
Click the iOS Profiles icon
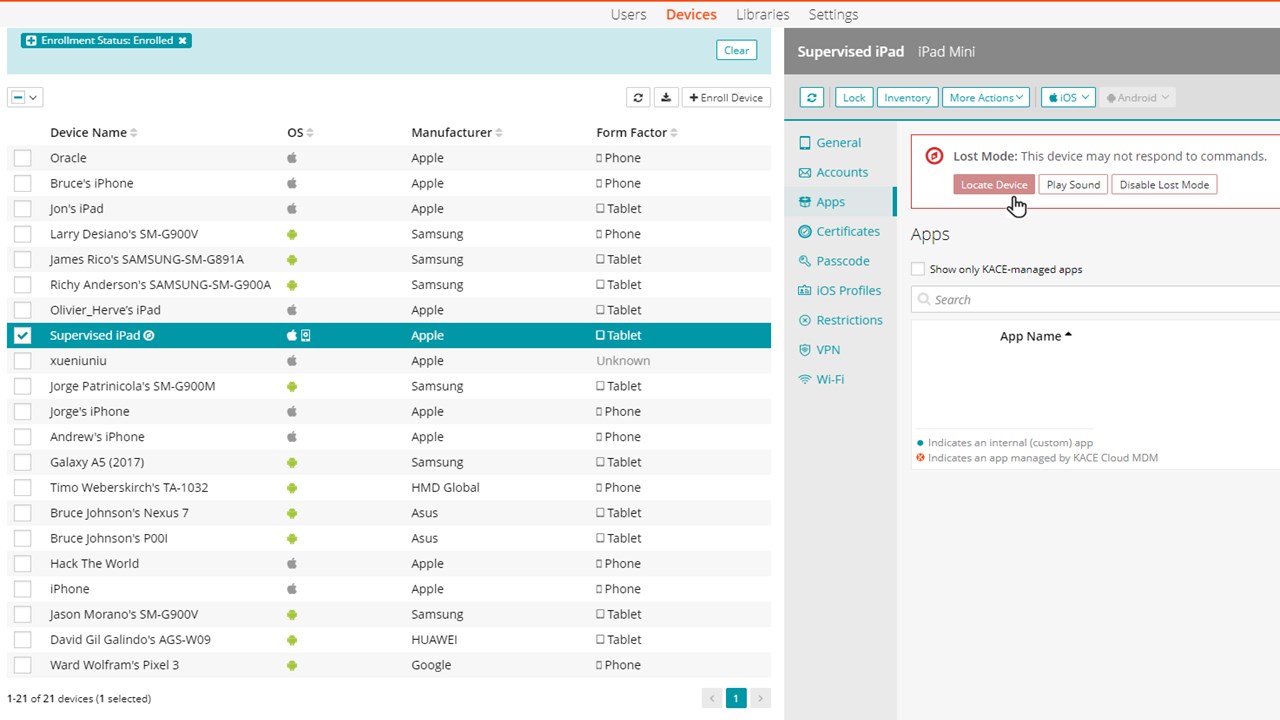point(805,291)
